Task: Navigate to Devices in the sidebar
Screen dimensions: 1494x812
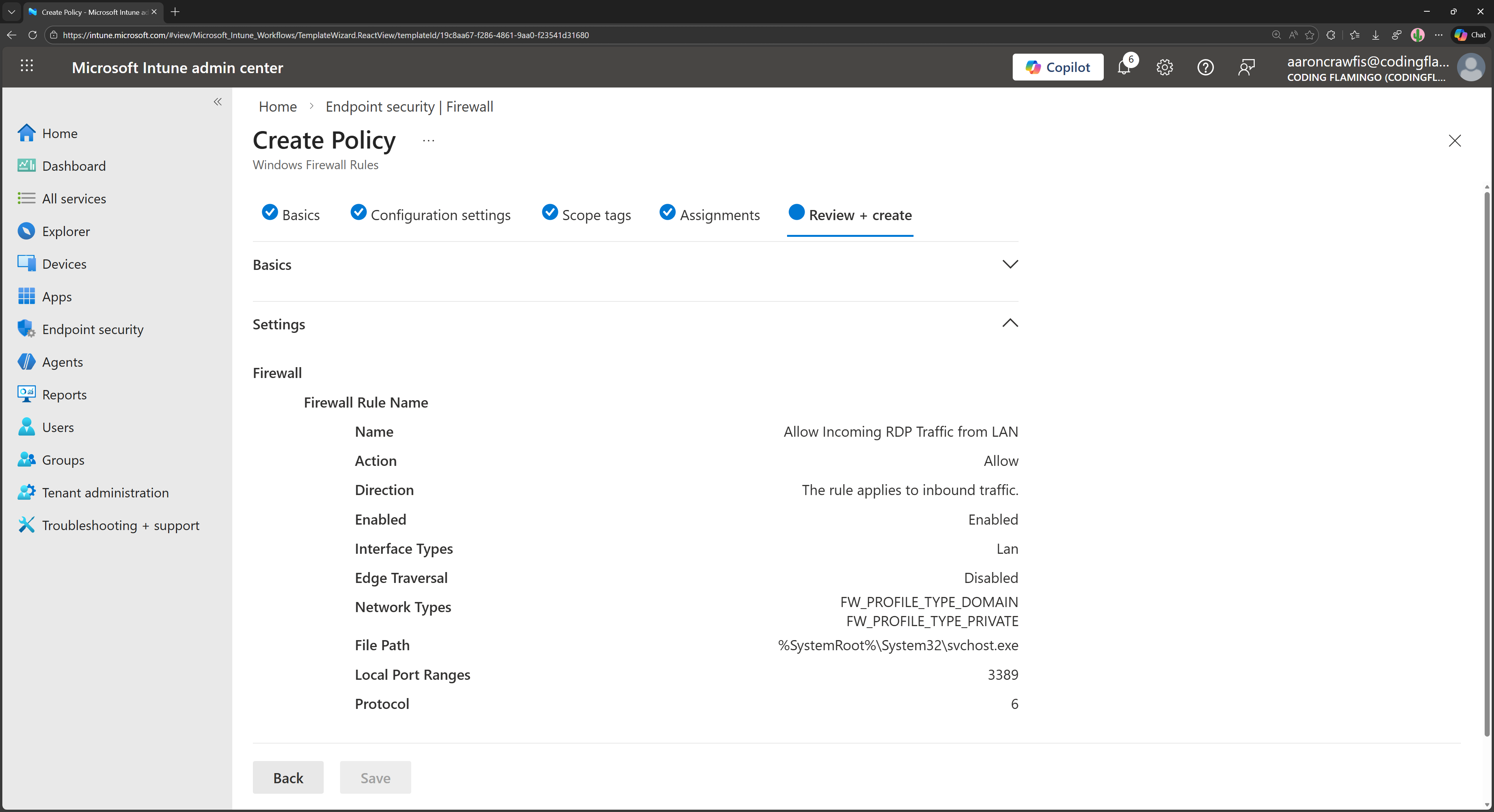Action: point(64,263)
